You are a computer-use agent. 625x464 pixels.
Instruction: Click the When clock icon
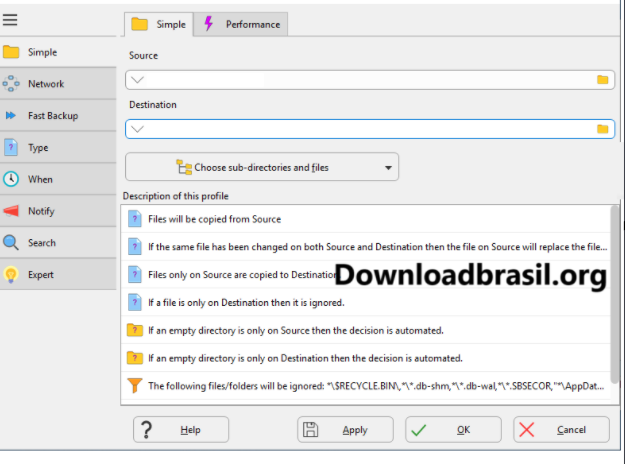click(11, 179)
